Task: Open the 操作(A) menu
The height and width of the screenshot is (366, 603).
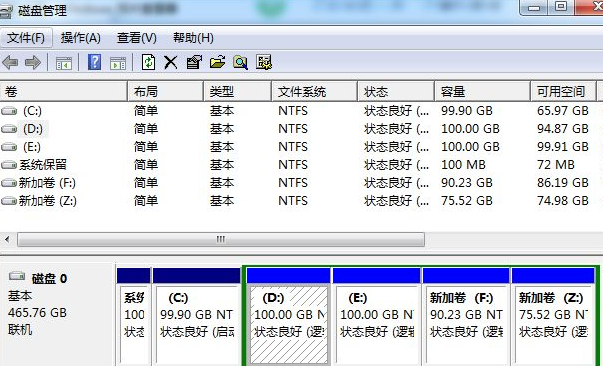Action: pyautogui.click(x=80, y=38)
